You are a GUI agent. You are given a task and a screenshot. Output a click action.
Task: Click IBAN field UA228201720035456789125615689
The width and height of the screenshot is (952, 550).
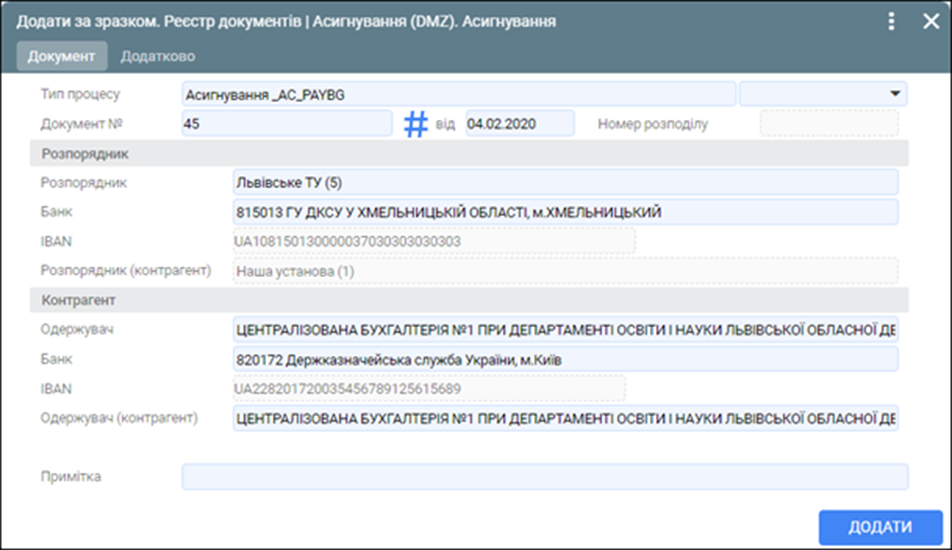tap(429, 389)
